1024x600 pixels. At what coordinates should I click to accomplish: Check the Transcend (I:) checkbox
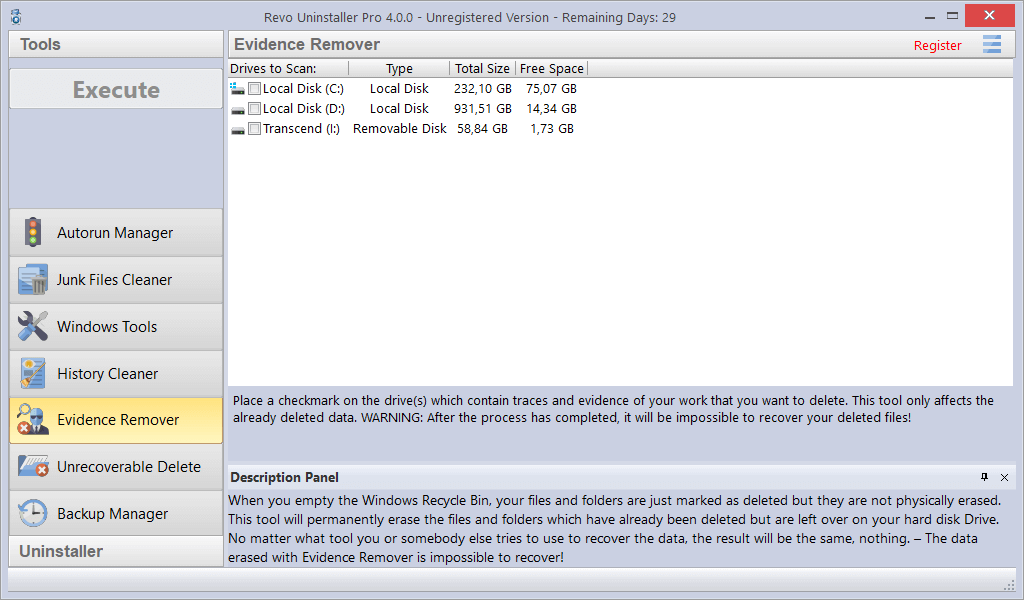(x=255, y=129)
